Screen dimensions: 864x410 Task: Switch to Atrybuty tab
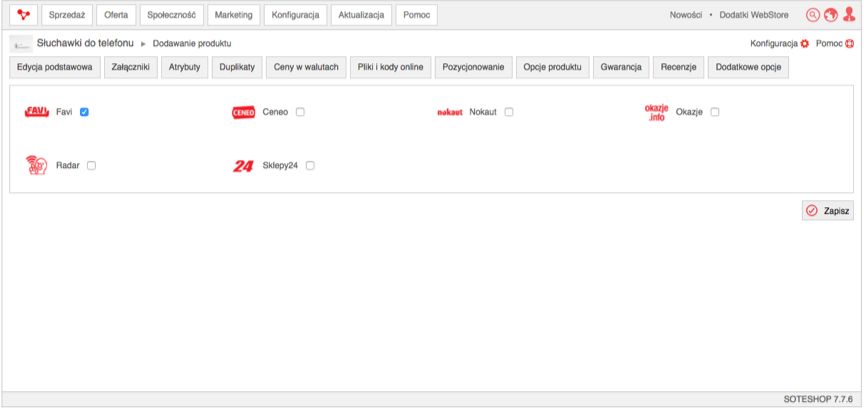pyautogui.click(x=185, y=67)
